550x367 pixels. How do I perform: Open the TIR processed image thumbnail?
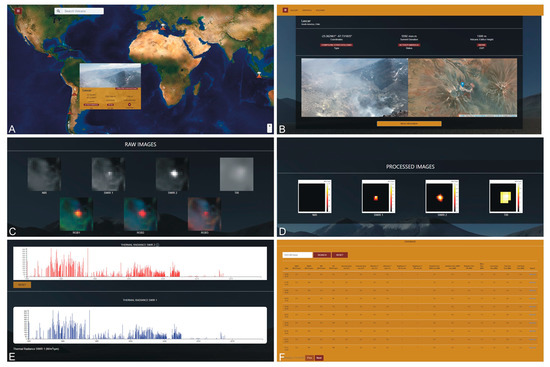[506, 196]
